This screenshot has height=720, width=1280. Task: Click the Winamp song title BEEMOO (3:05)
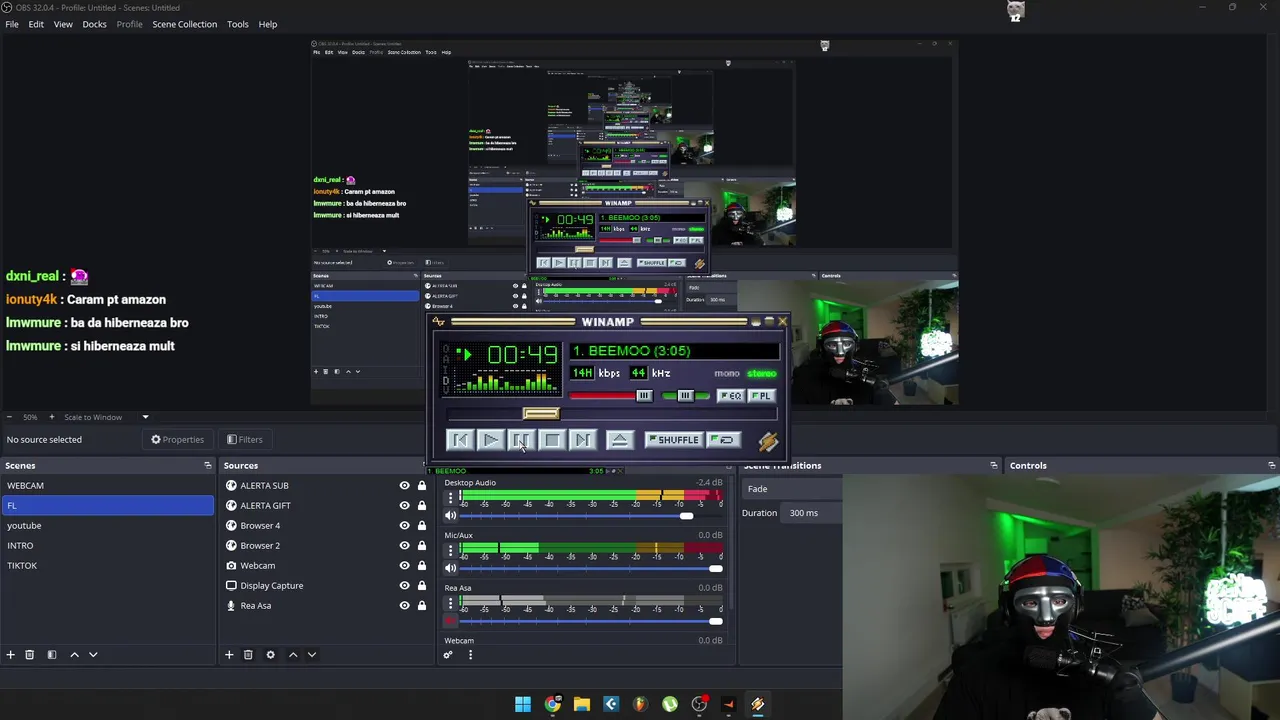[632, 351]
